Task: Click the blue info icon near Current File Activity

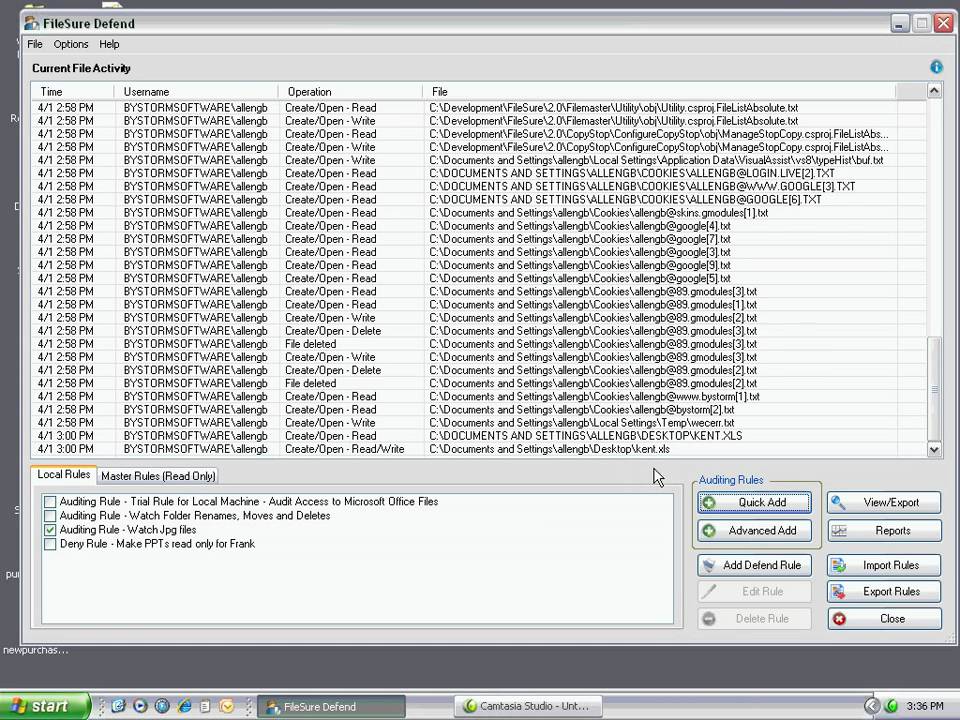Action: click(x=936, y=67)
